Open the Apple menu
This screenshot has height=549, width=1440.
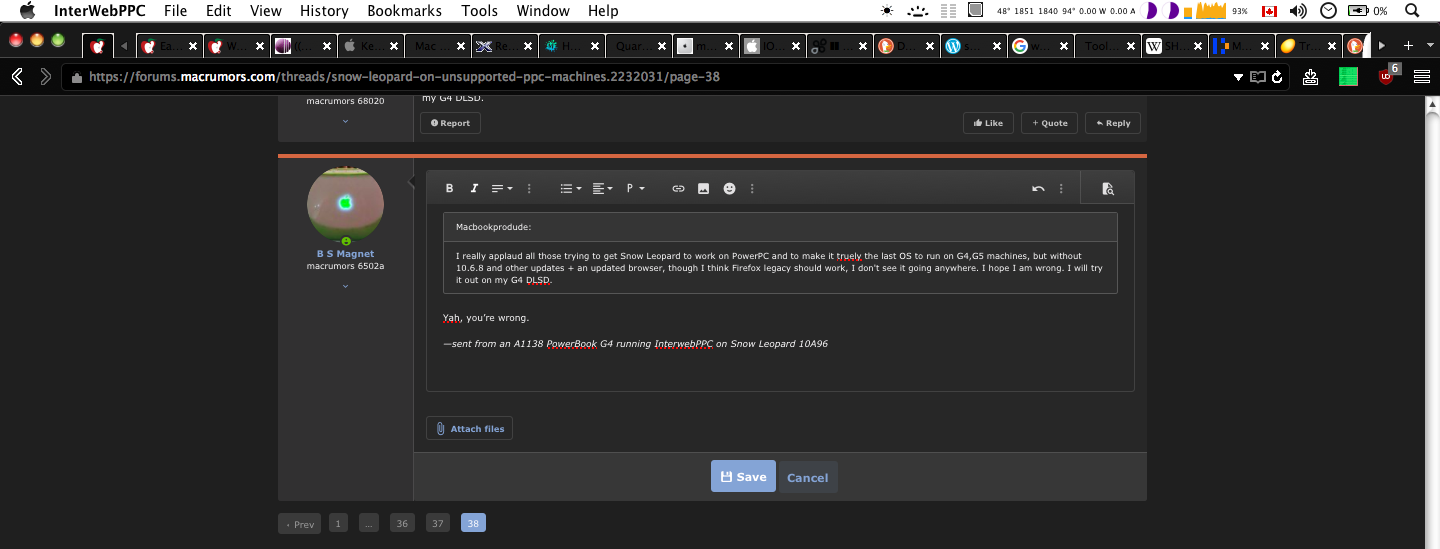26,11
